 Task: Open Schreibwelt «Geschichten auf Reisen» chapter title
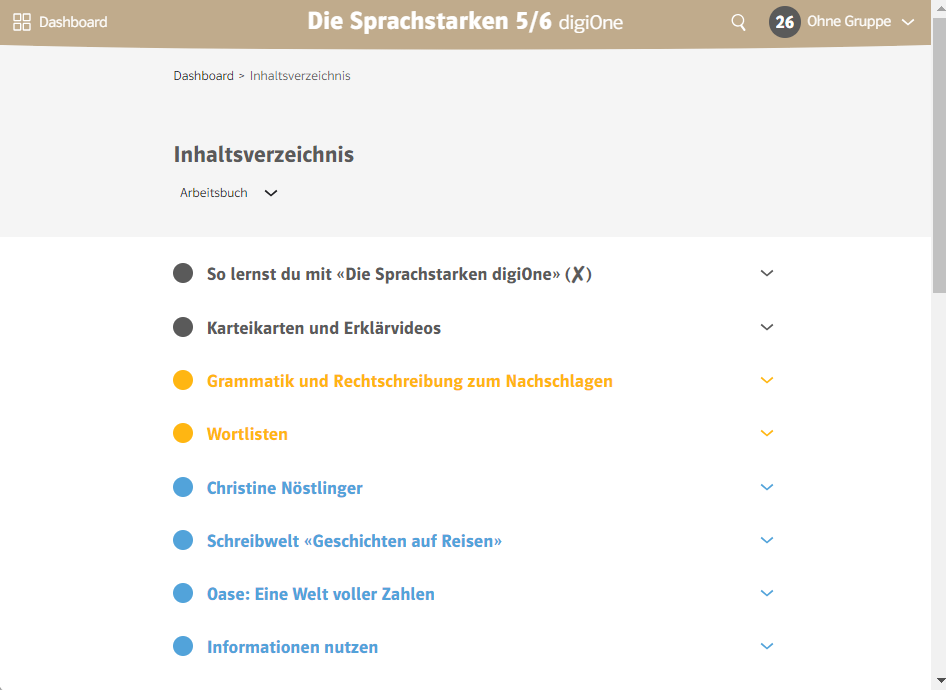pyautogui.click(x=354, y=541)
